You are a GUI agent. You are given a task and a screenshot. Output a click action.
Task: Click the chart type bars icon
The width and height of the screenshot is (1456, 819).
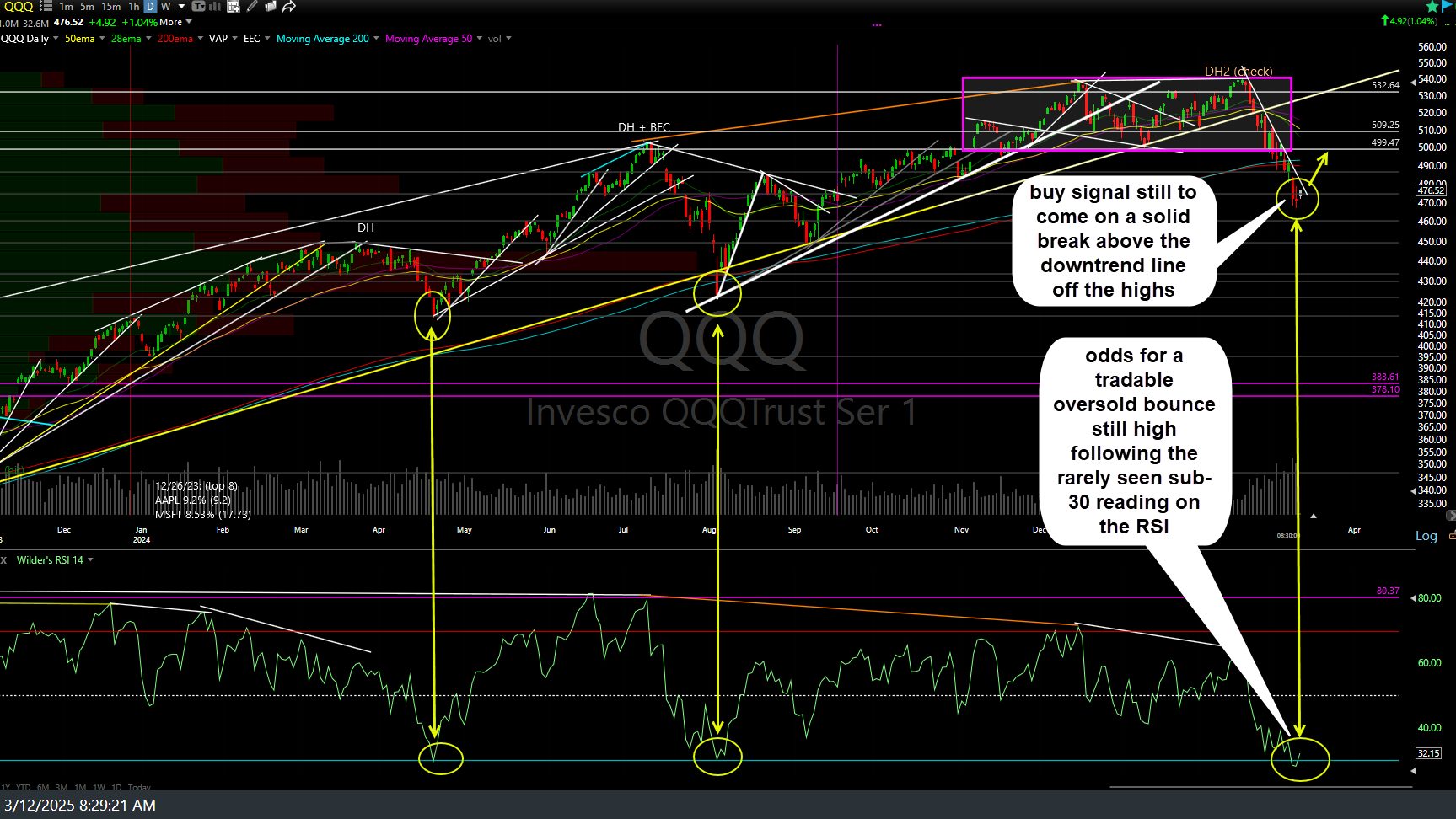coord(216,7)
